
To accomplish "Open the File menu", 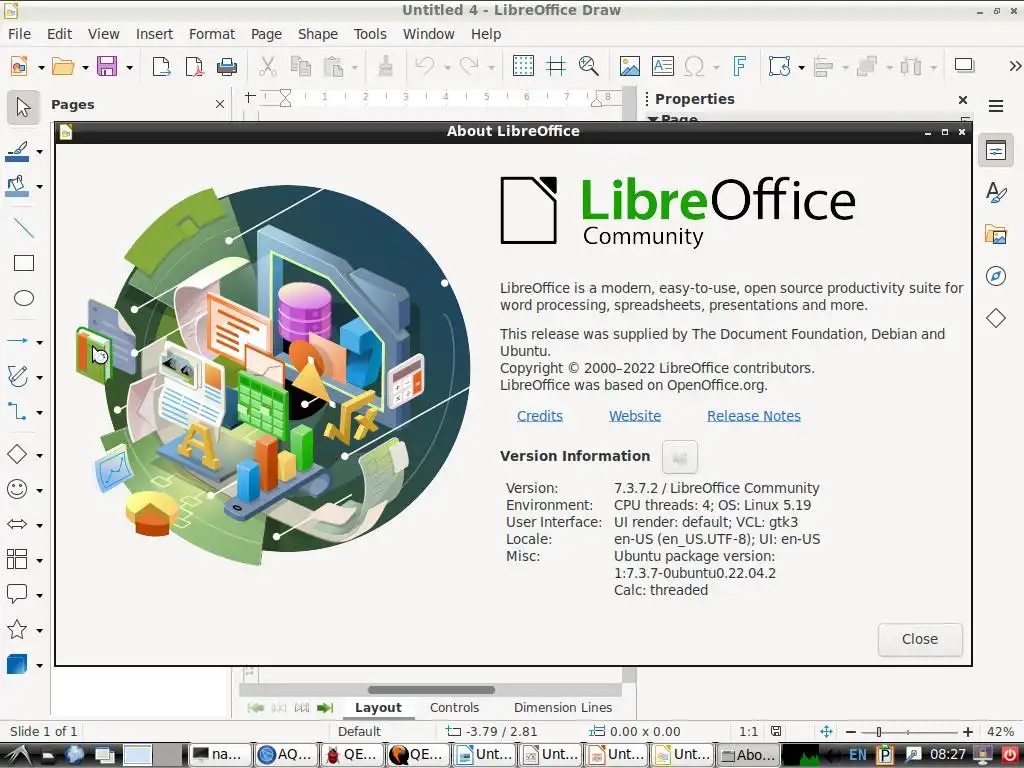I will 19,34.
